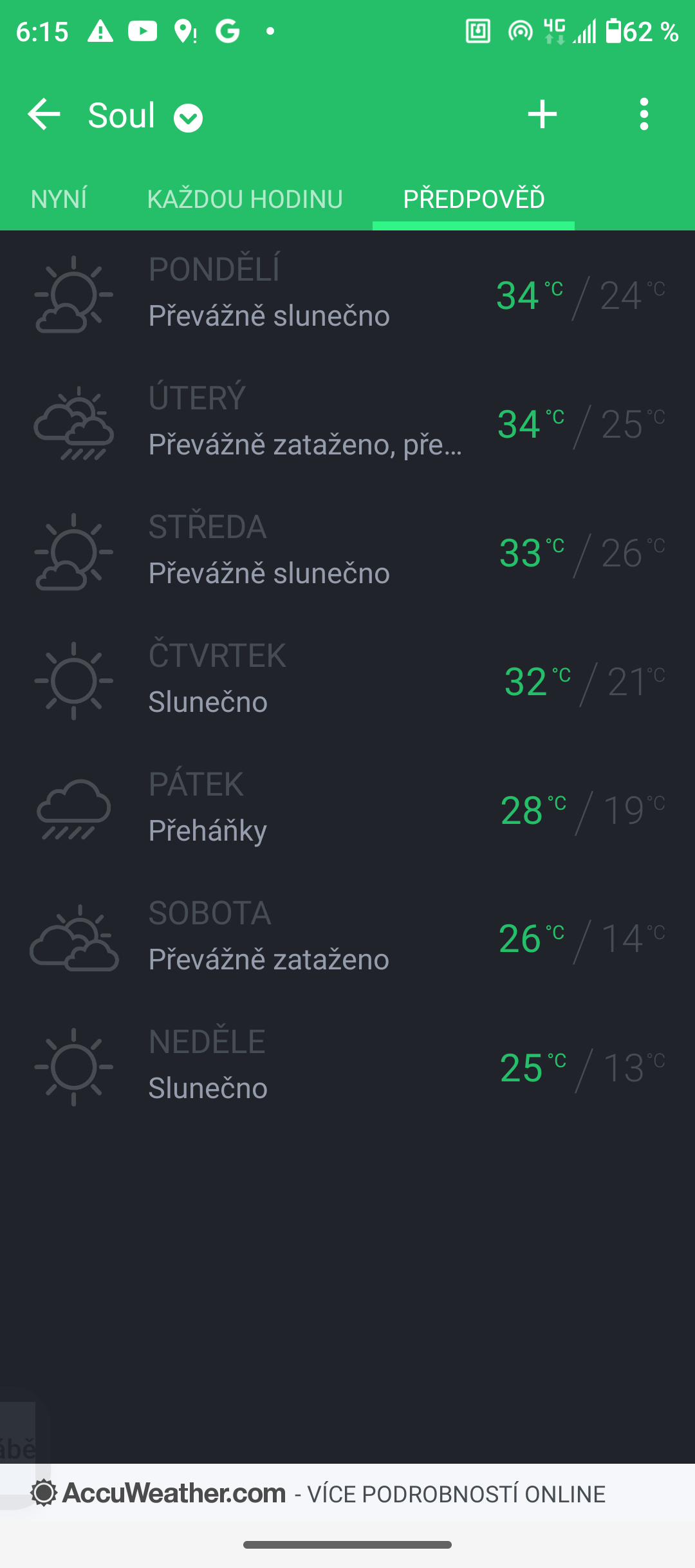Open the Soul location name selector
The width and height of the screenshot is (695, 1568).
click(x=122, y=116)
